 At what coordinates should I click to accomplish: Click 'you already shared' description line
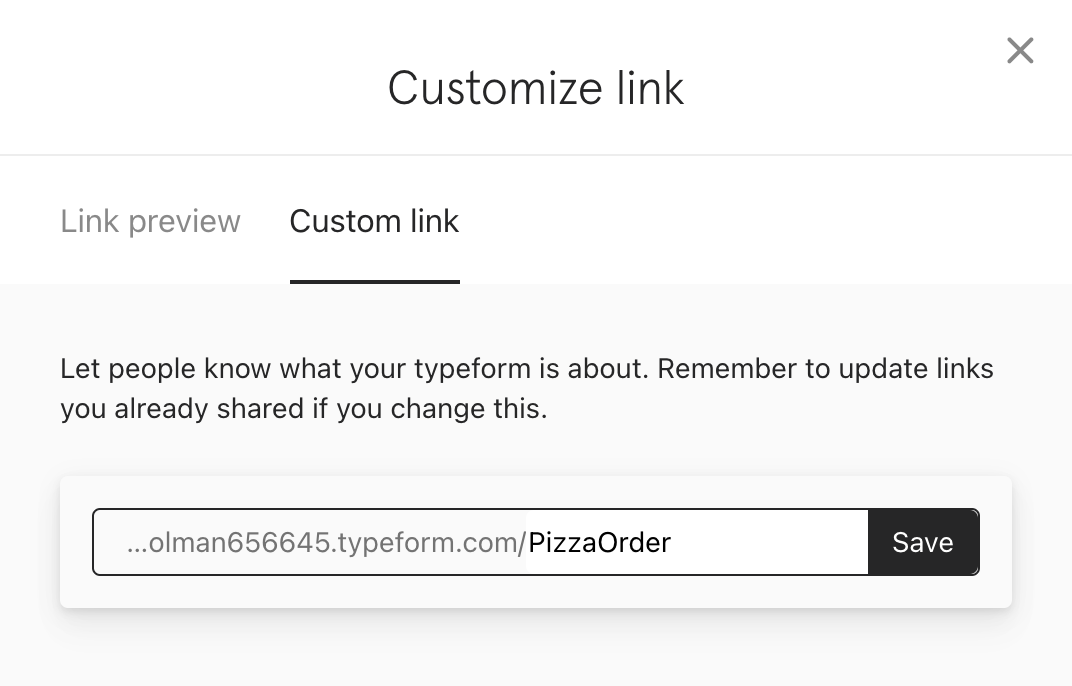pyautogui.click(x=304, y=409)
